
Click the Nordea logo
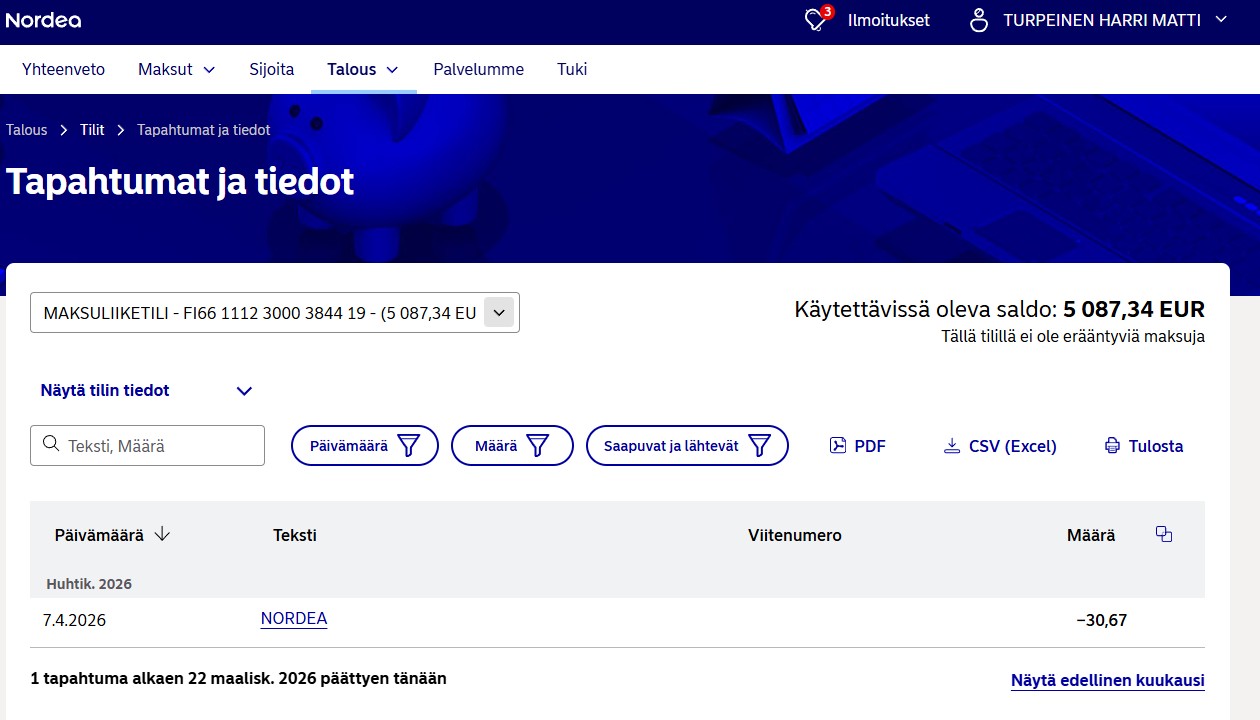[43, 20]
